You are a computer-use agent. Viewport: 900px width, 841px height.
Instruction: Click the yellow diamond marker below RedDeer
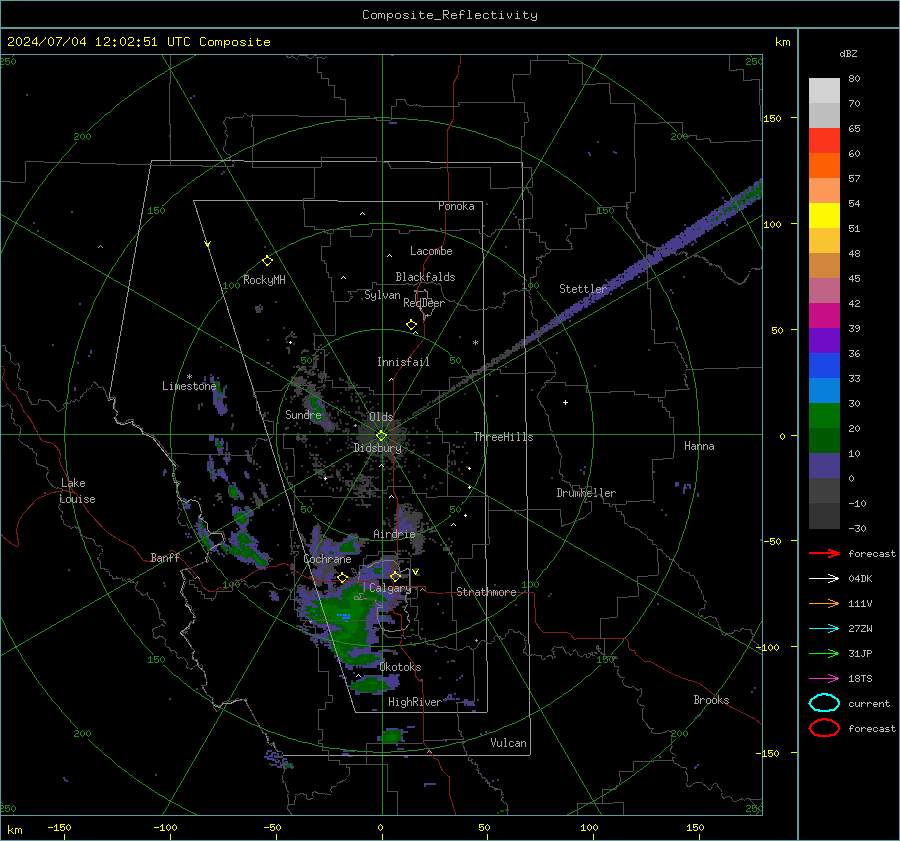pos(412,325)
